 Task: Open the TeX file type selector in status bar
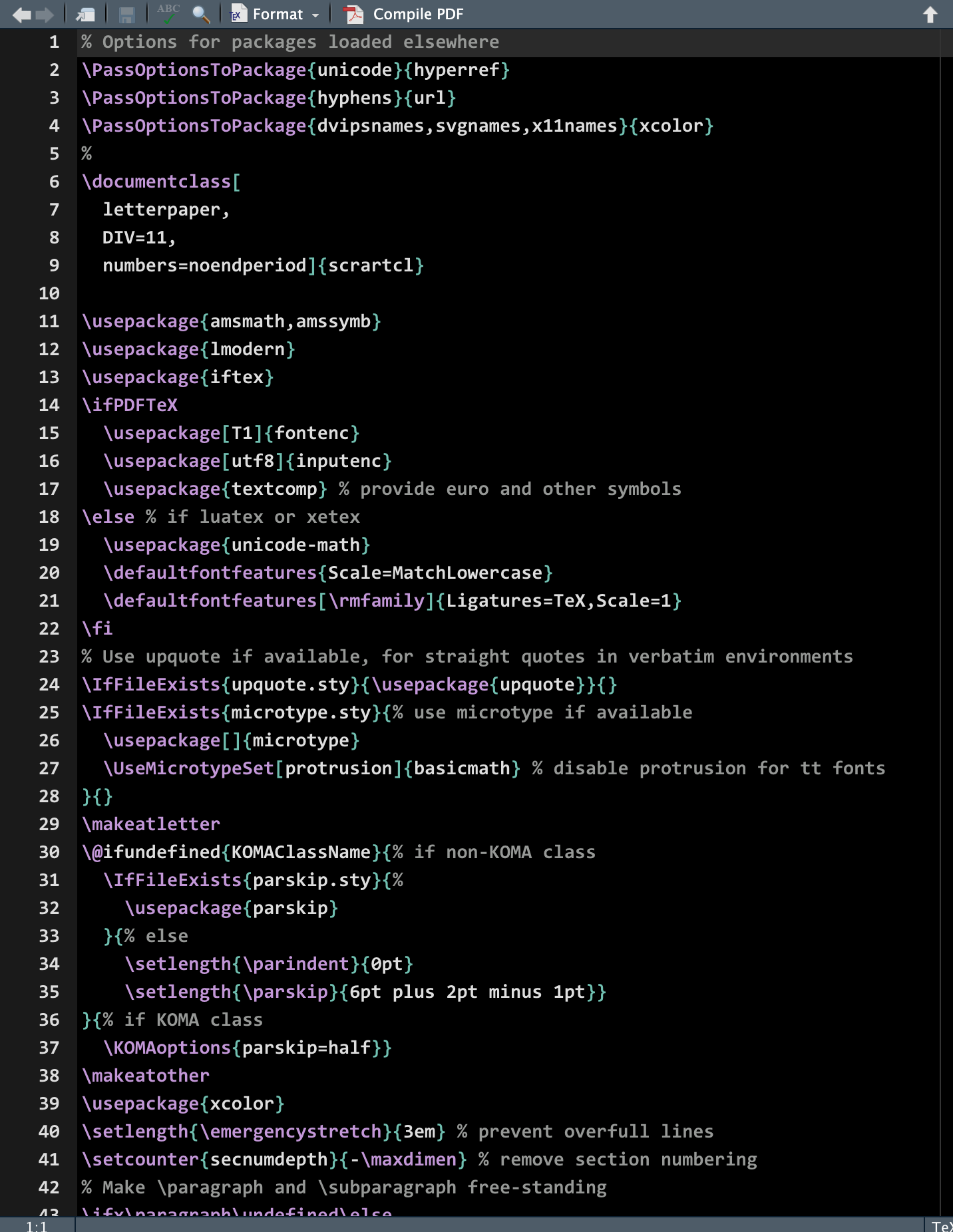coord(941,1225)
